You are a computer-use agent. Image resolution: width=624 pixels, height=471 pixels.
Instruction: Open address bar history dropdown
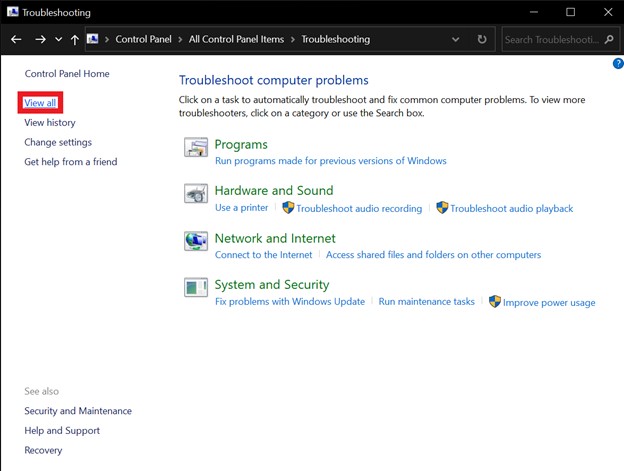coord(456,39)
